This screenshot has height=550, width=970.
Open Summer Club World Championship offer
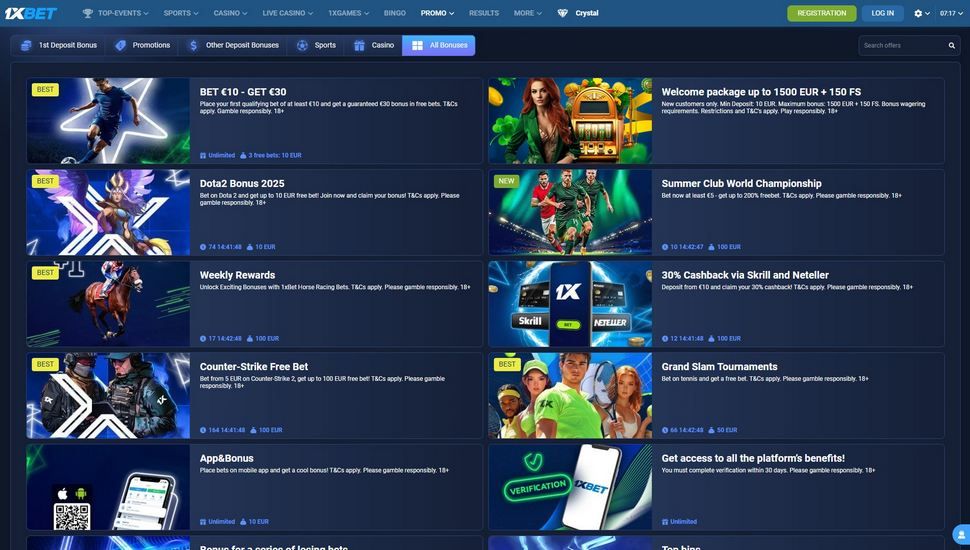741,183
